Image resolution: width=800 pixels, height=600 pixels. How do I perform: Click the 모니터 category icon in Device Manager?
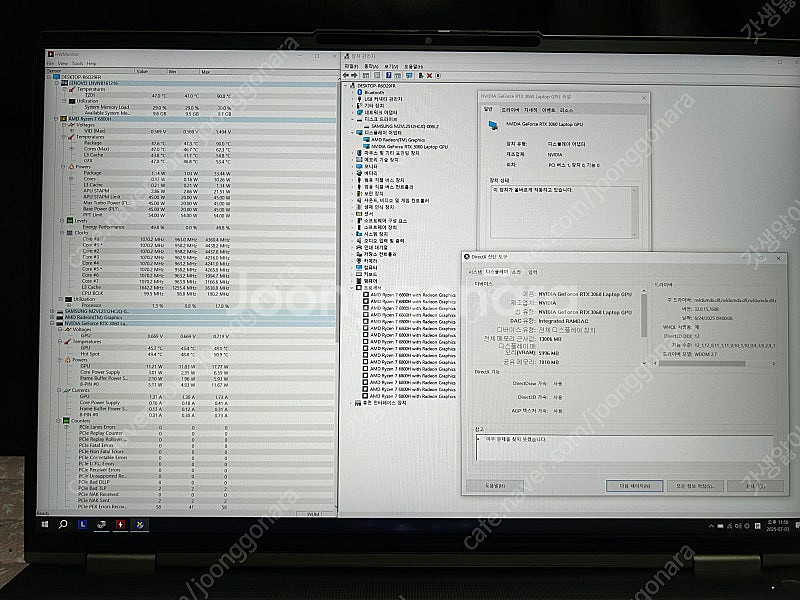[x=359, y=166]
